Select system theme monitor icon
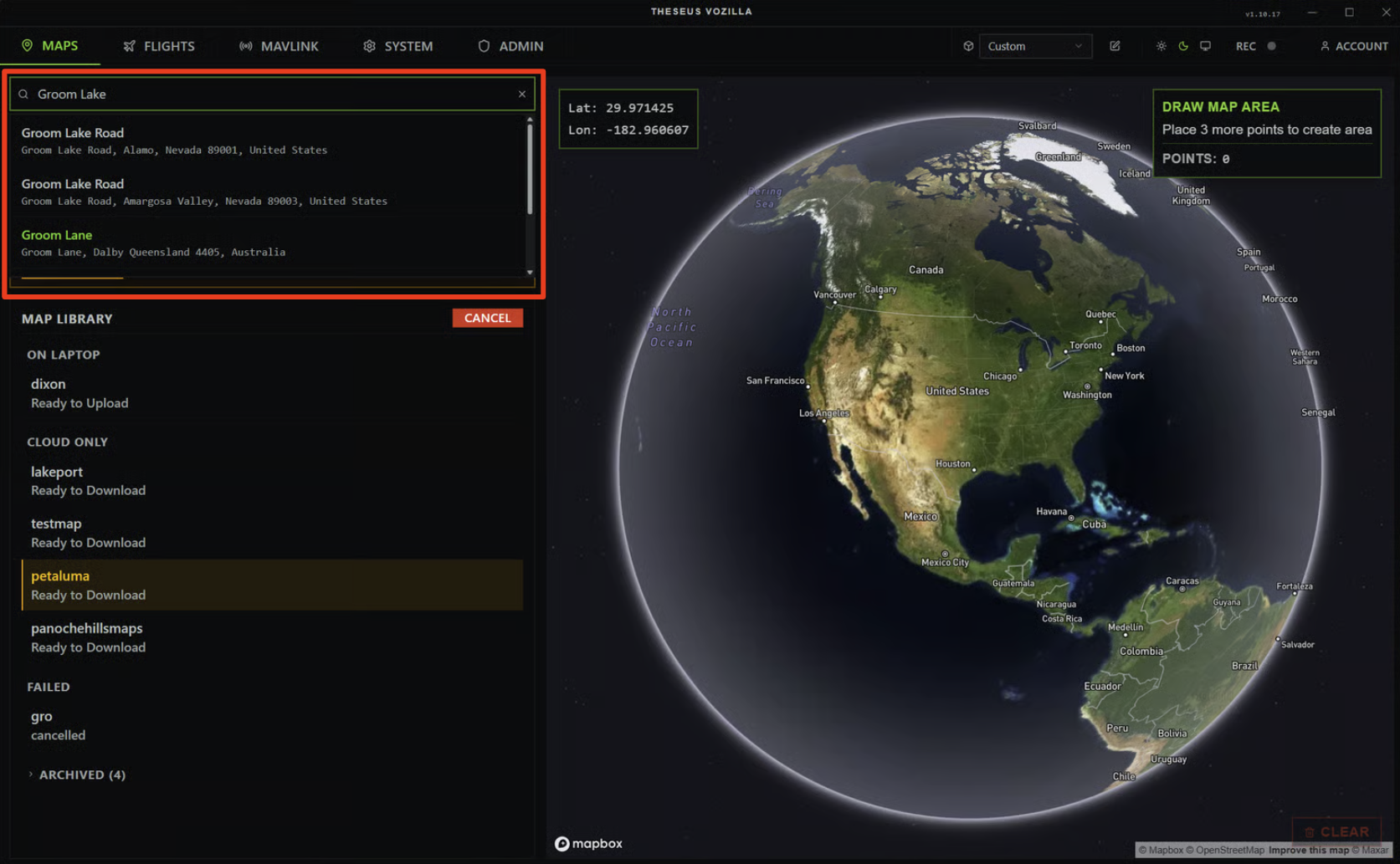The width and height of the screenshot is (1400, 864). [1205, 46]
